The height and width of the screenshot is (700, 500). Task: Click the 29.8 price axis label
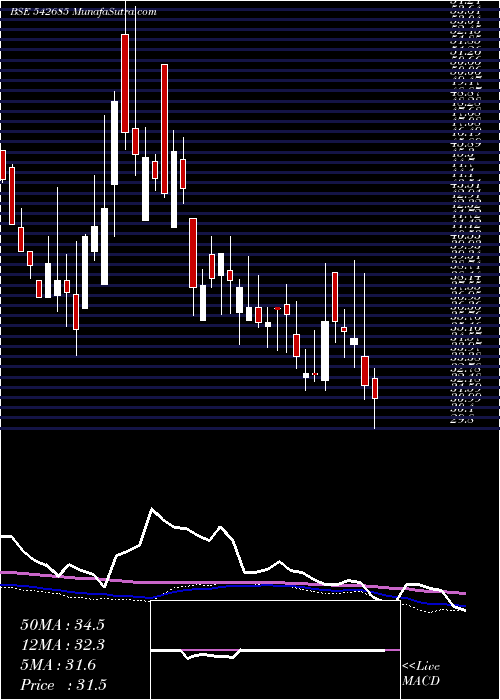click(x=463, y=420)
